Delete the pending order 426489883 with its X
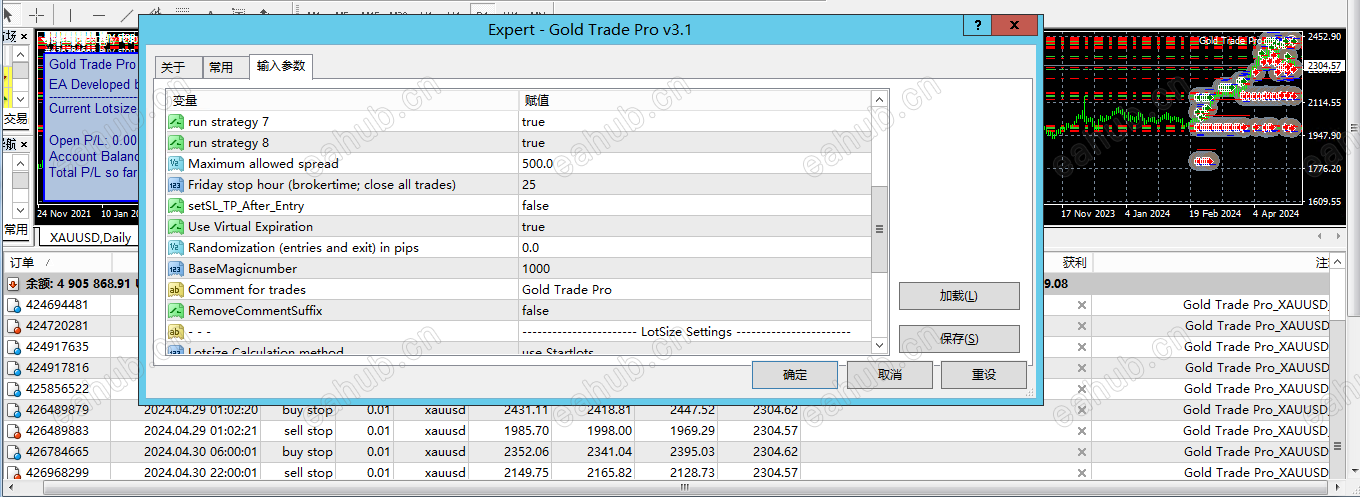This screenshot has height=497, width=1360. [1081, 431]
